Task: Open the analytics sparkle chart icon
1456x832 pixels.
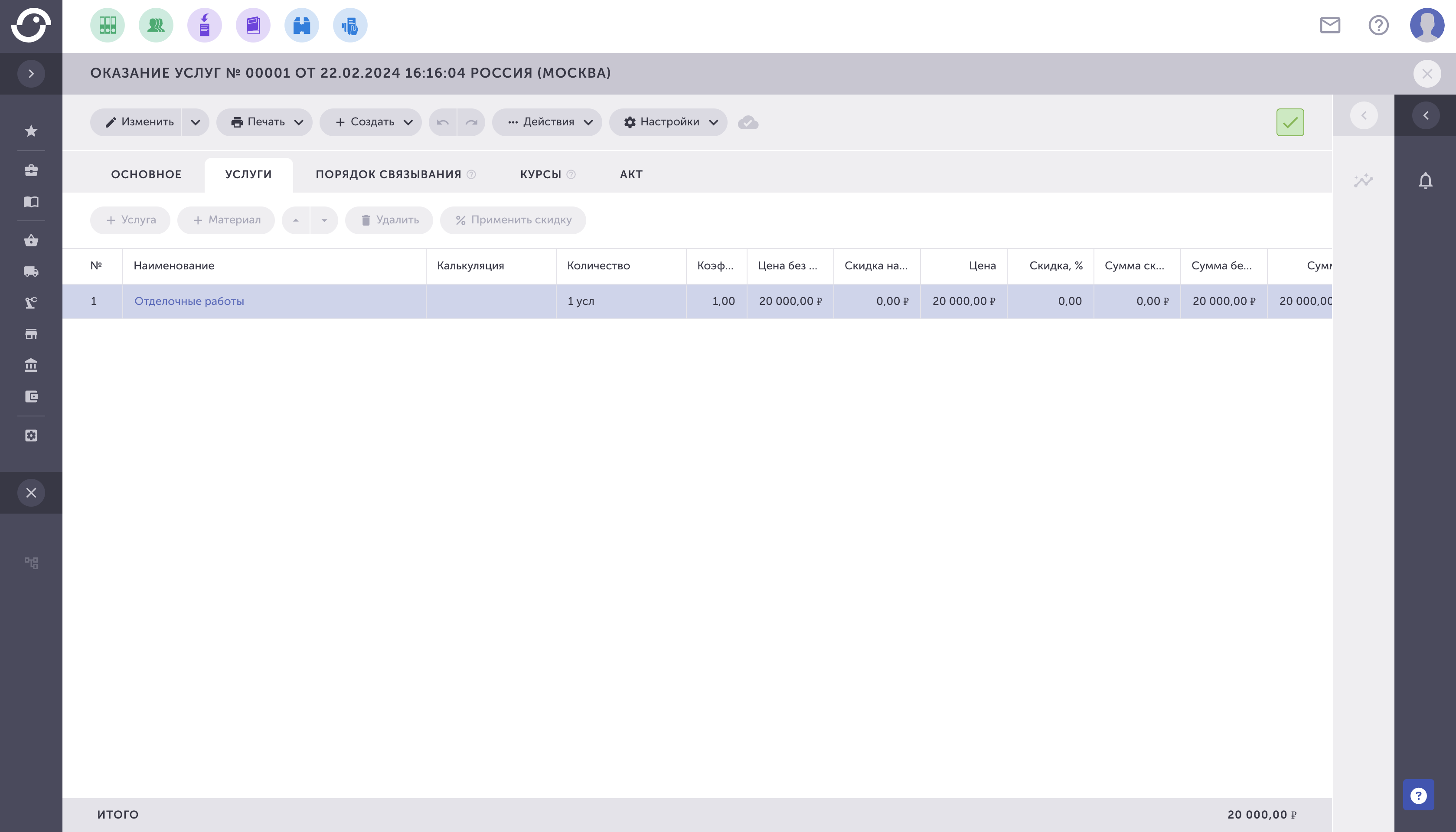Action: [x=1364, y=180]
